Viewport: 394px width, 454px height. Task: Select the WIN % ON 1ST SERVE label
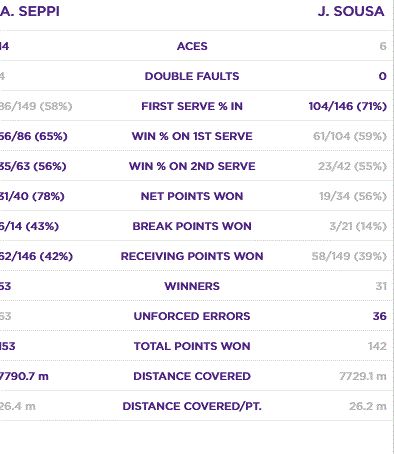pyautogui.click(x=192, y=136)
